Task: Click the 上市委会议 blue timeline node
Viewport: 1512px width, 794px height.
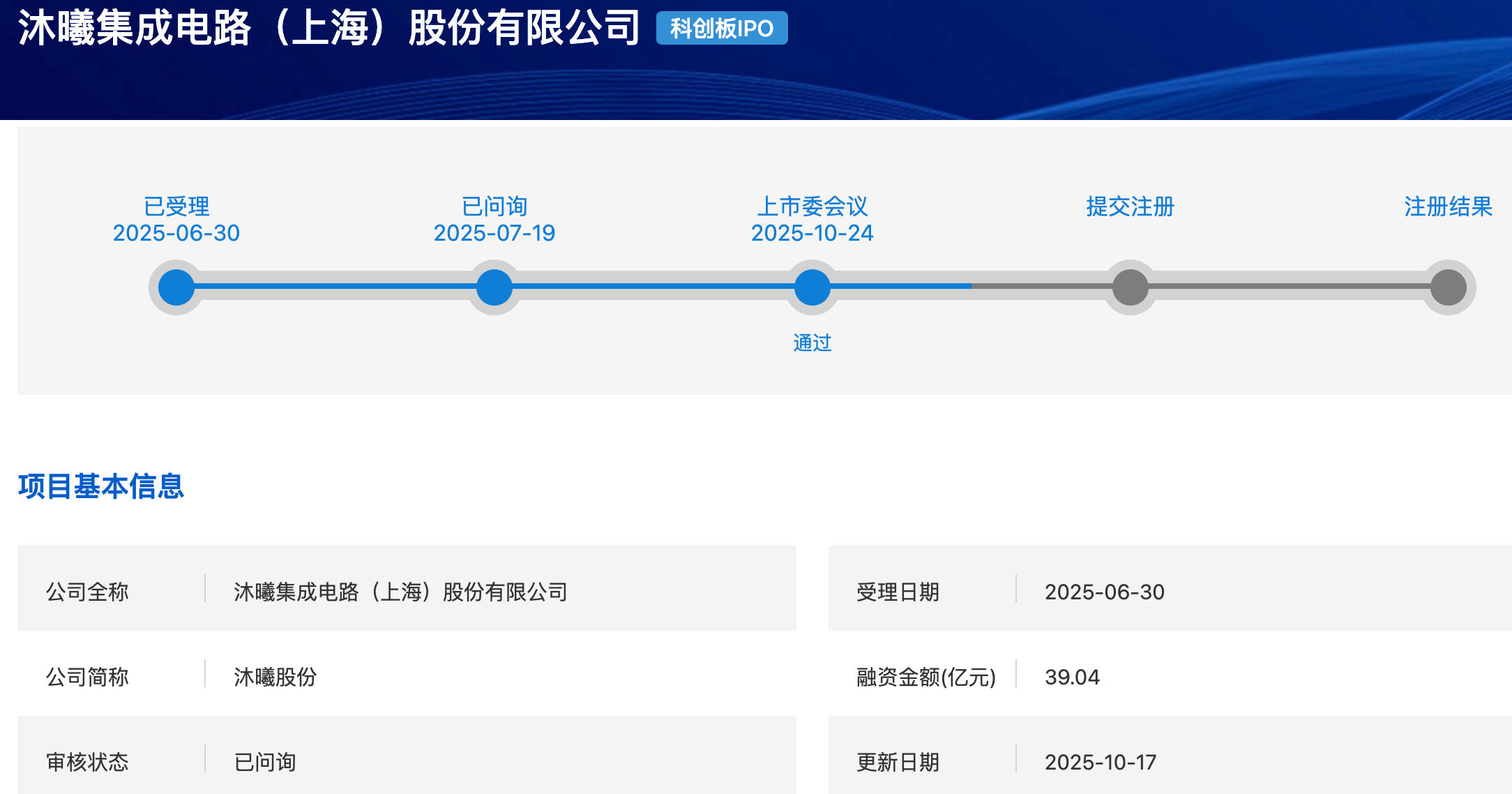Action: point(812,287)
